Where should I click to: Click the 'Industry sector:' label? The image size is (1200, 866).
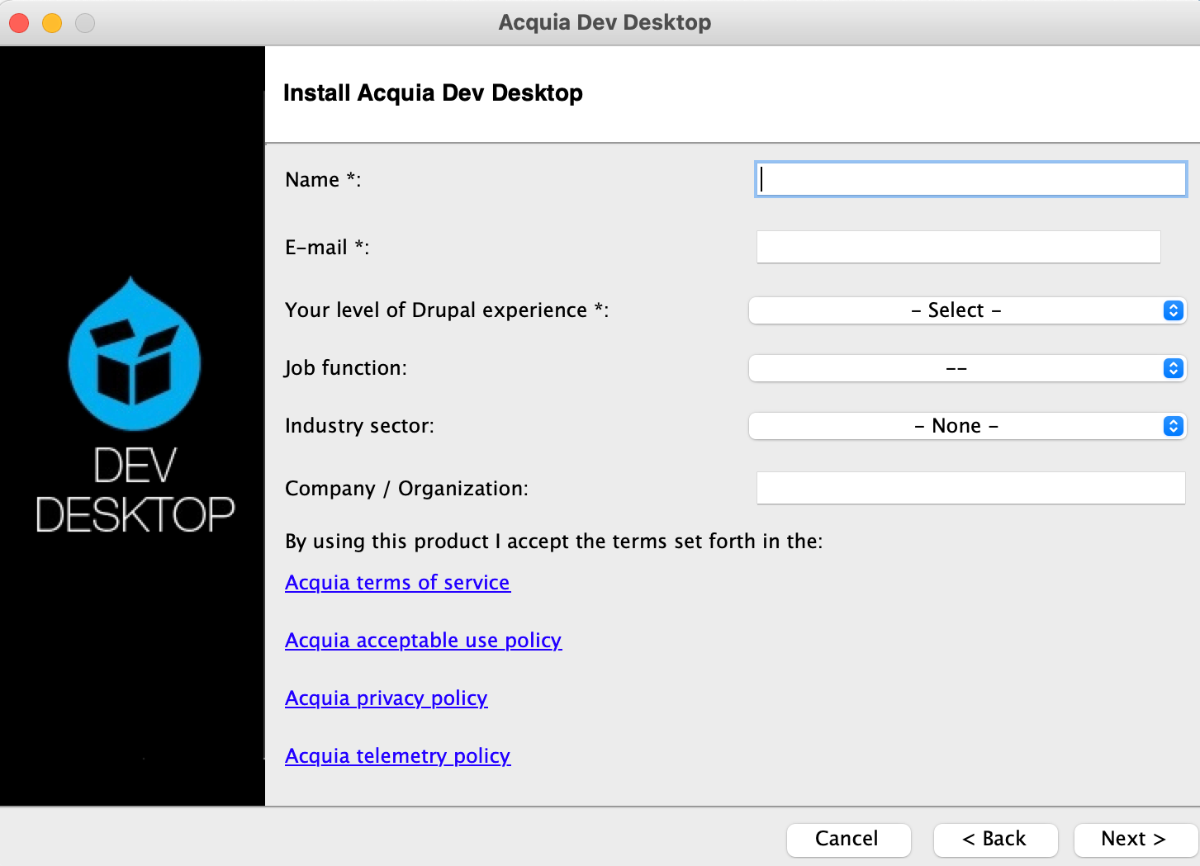pyautogui.click(x=360, y=426)
